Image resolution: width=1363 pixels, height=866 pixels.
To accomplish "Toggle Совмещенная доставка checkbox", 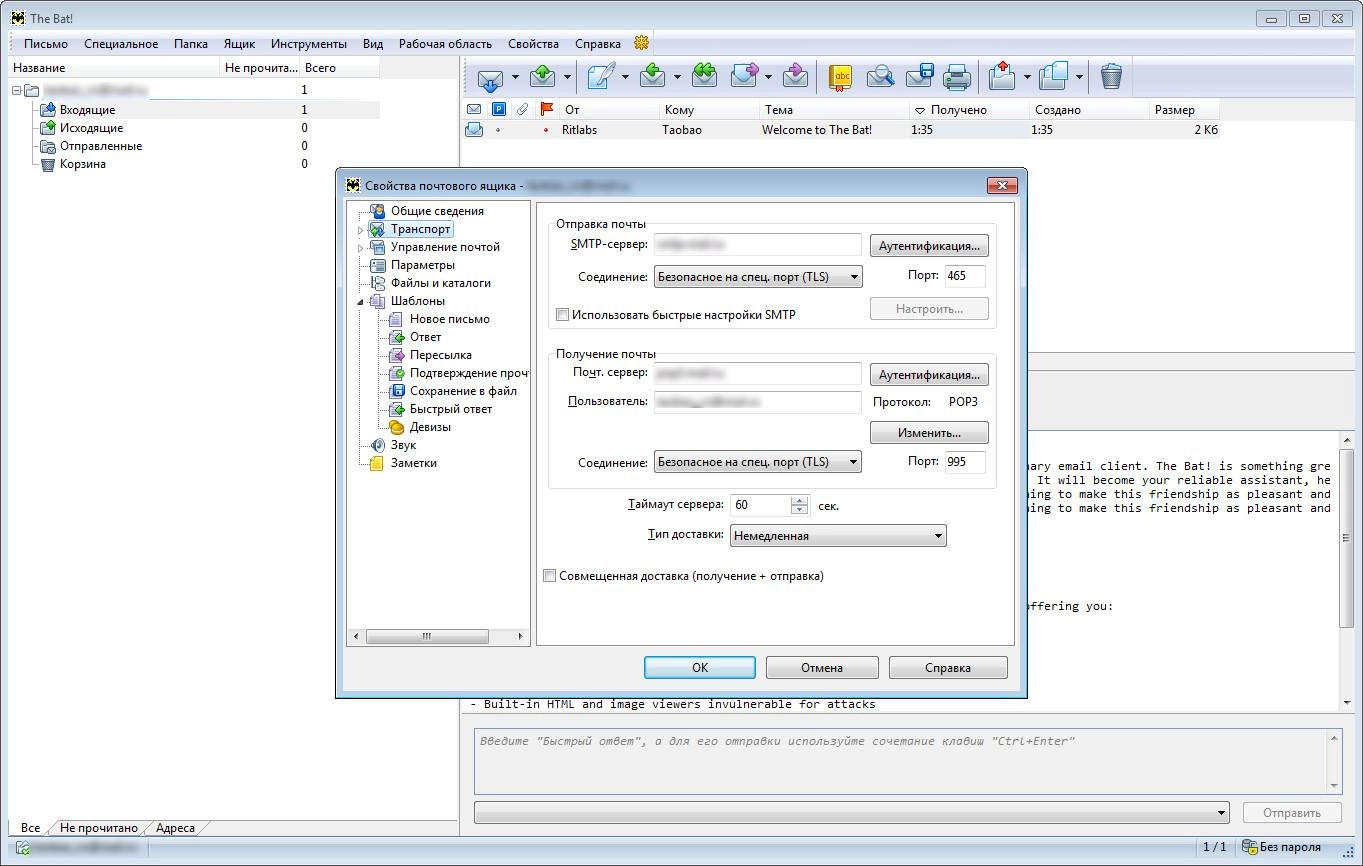I will tap(549, 575).
